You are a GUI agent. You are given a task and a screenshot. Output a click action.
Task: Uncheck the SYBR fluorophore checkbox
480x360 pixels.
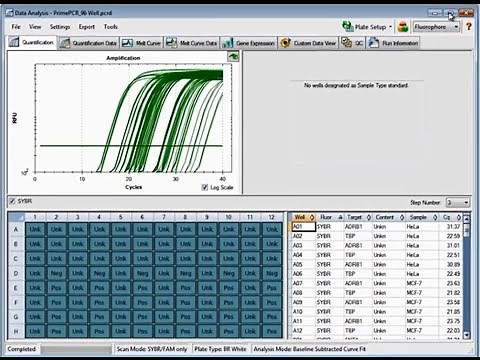point(12,201)
